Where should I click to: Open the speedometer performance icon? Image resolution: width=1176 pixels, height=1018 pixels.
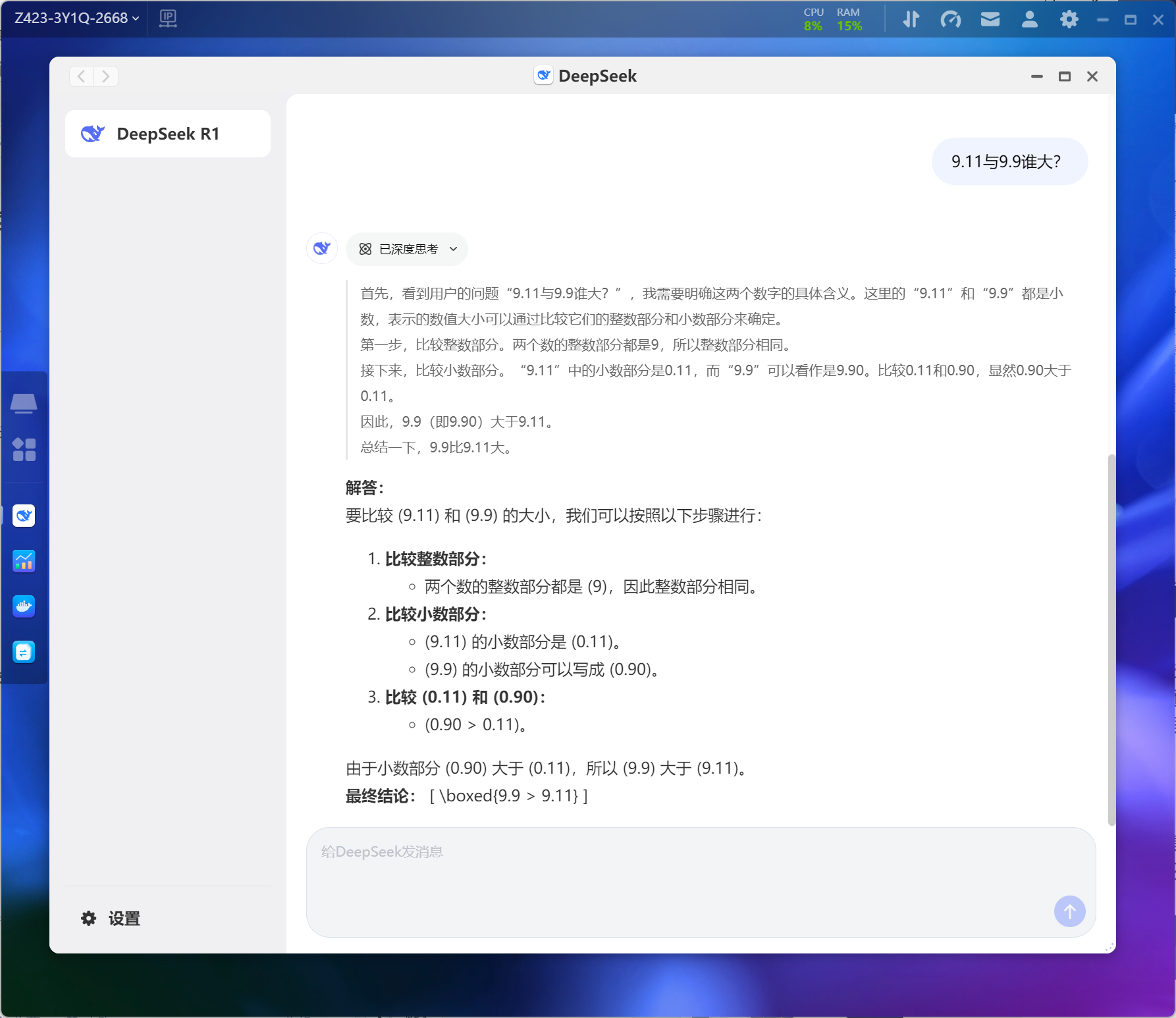(950, 19)
